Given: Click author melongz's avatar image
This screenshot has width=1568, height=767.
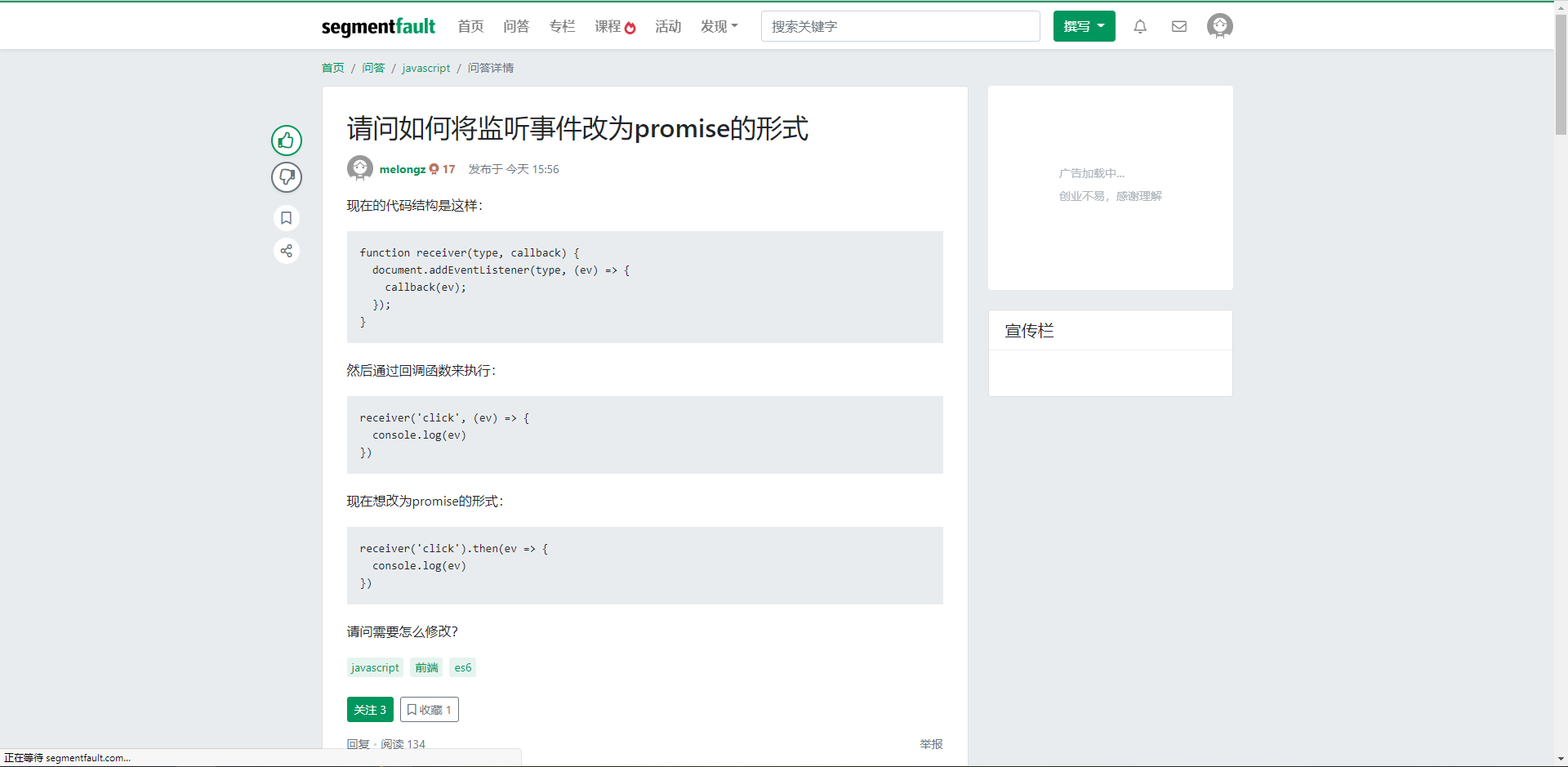Looking at the screenshot, I should click(x=360, y=168).
